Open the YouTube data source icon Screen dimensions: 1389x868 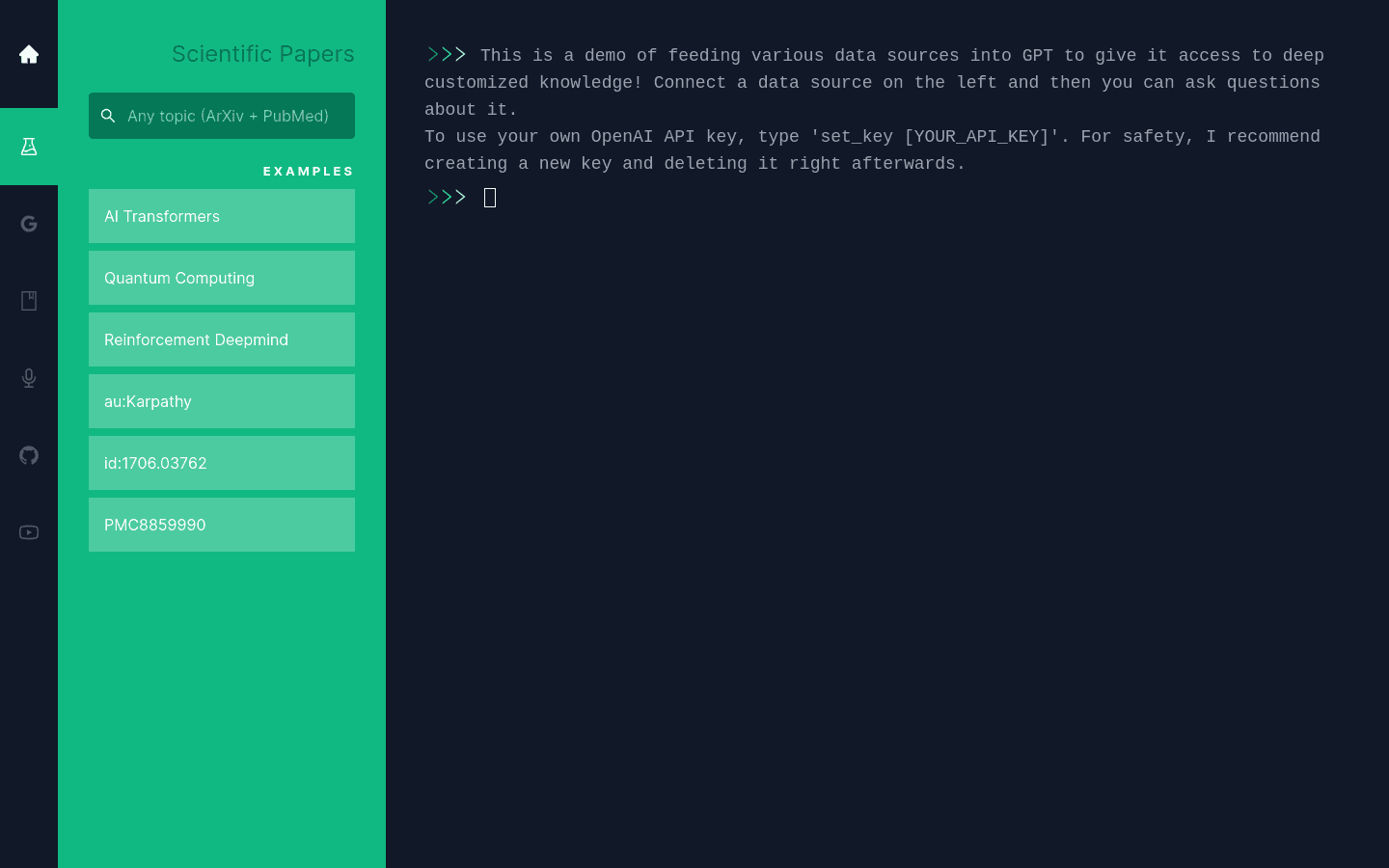tap(29, 532)
